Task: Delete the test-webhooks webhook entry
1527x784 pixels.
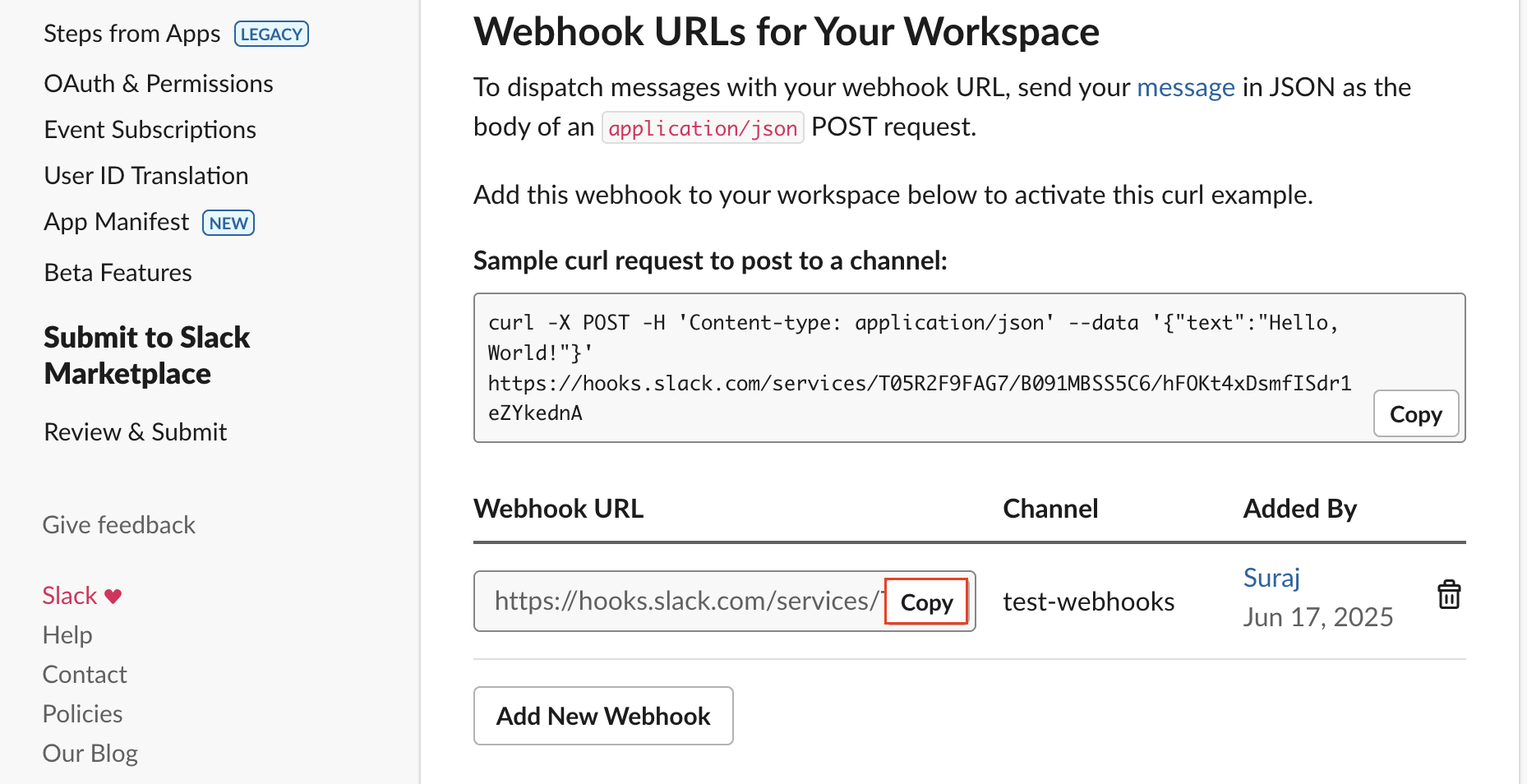Action: pos(1449,594)
